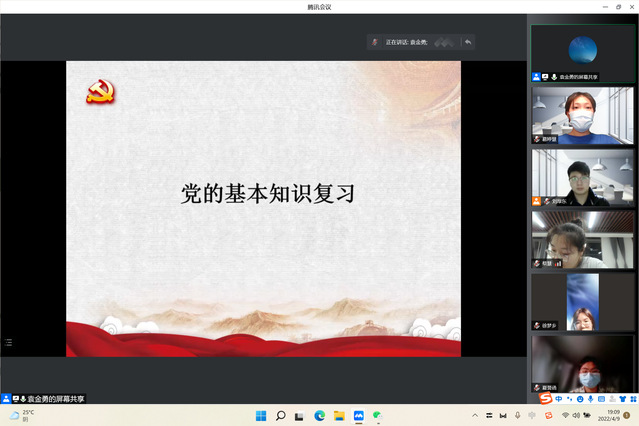Click signal bars icon in fourth tile
This screenshot has width=639, height=426.
558,263
